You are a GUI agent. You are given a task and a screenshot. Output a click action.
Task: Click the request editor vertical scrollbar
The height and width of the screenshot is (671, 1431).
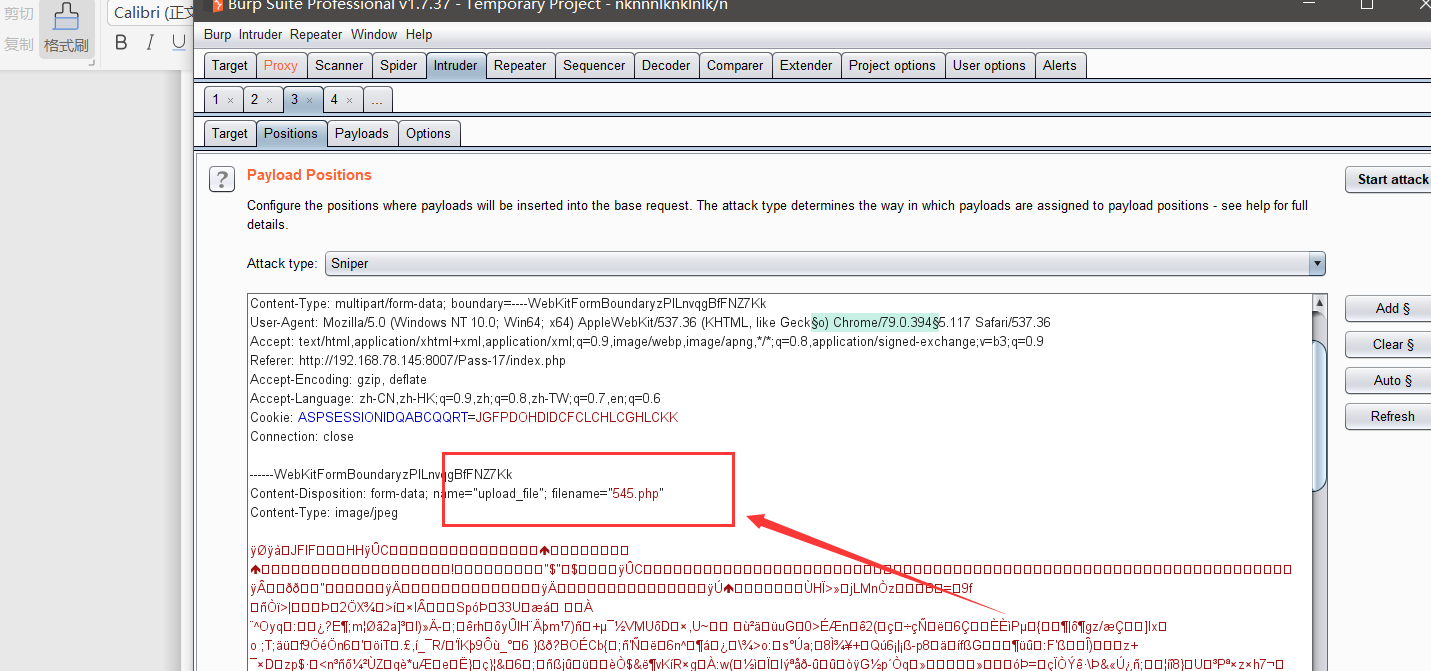pyautogui.click(x=1321, y=482)
